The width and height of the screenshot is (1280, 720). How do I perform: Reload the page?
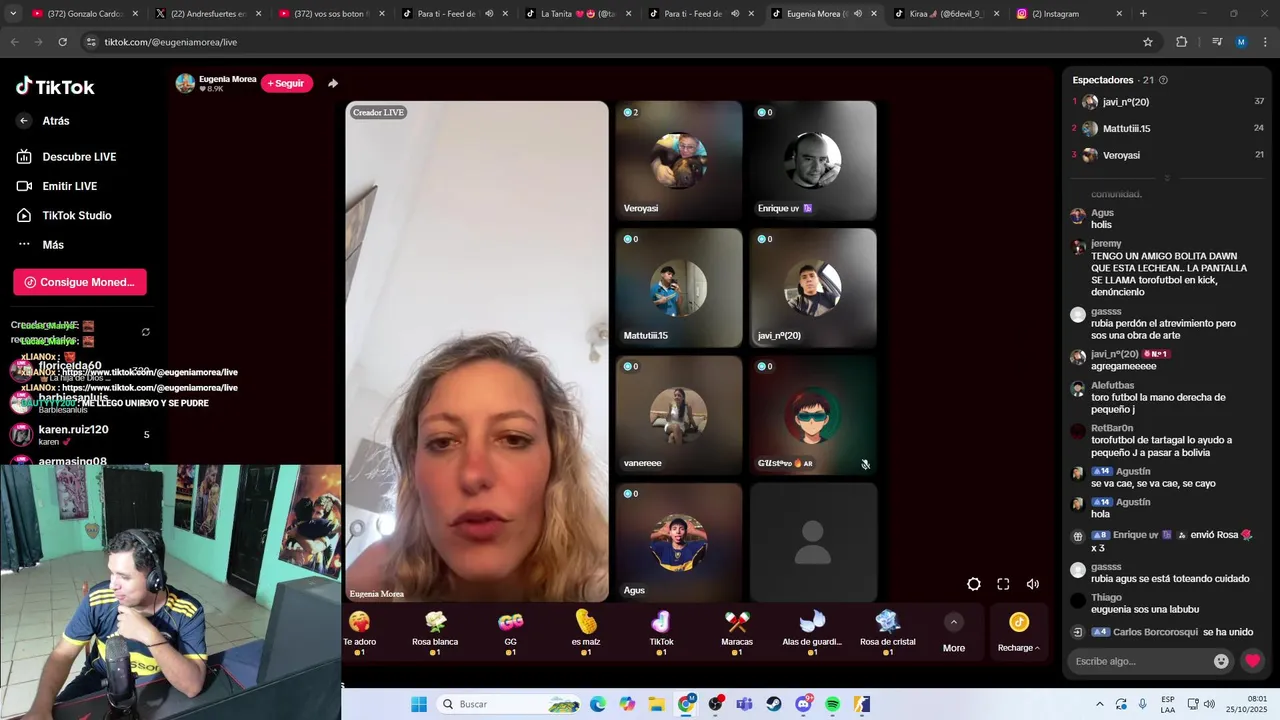tap(62, 42)
